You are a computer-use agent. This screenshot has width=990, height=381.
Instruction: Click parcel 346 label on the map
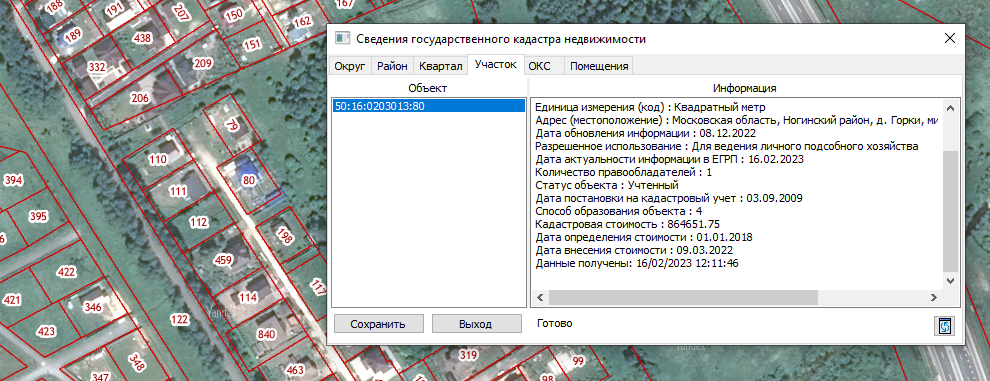click(x=93, y=308)
